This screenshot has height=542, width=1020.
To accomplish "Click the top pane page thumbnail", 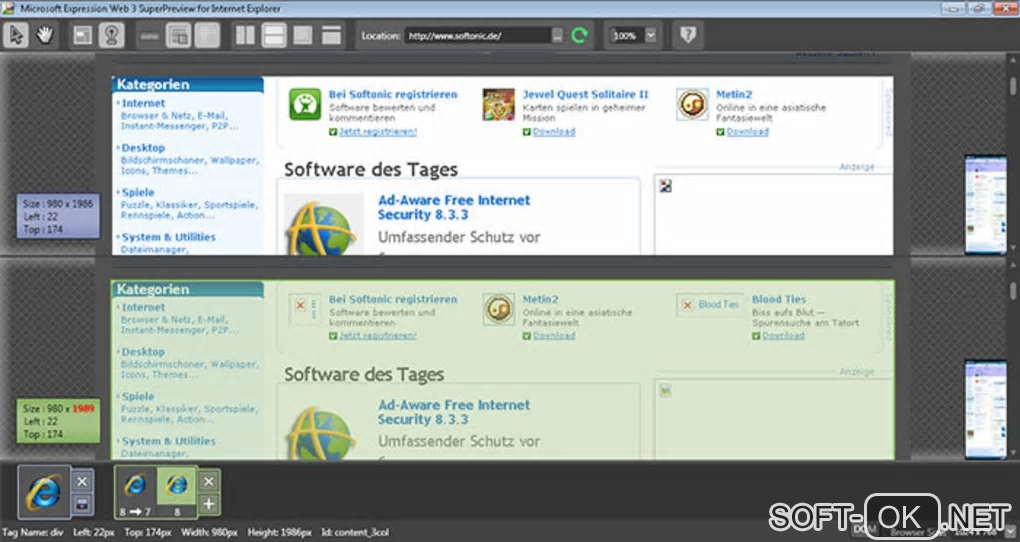I will pos(985,204).
